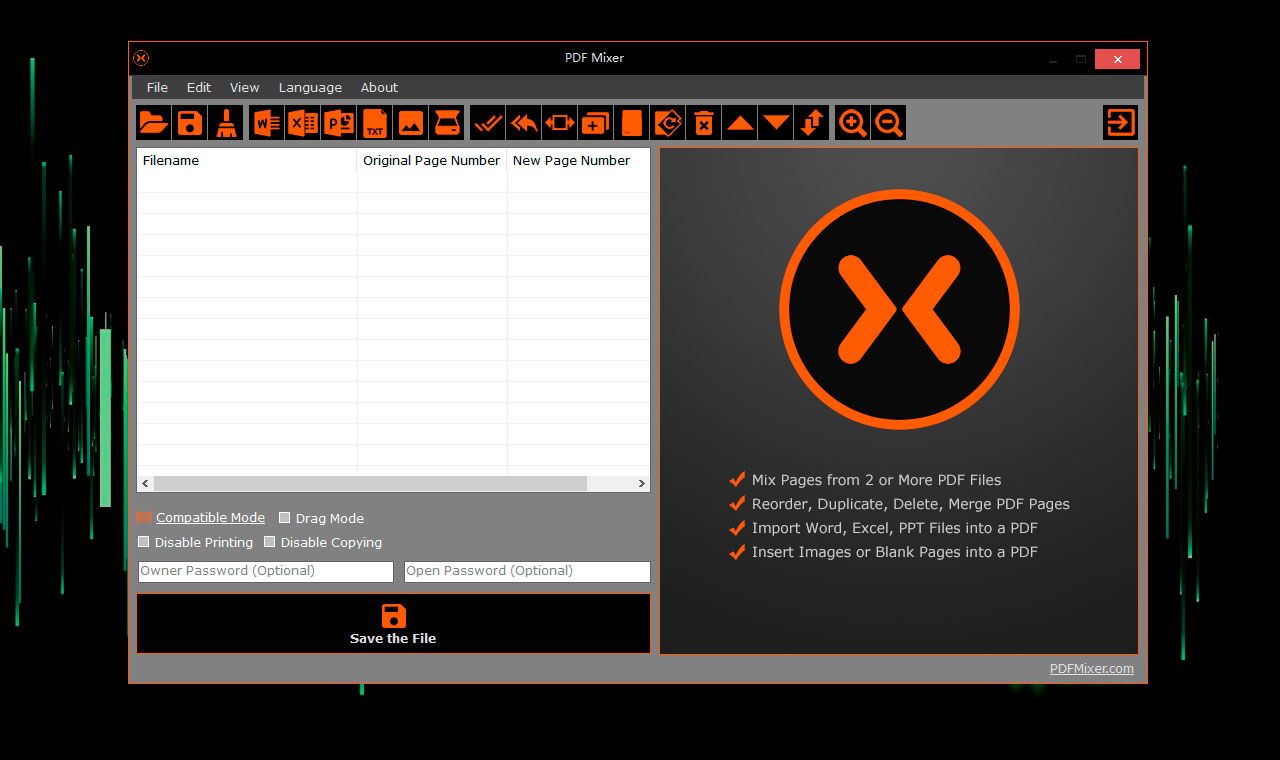Zoom in on the page preview

(x=851, y=122)
